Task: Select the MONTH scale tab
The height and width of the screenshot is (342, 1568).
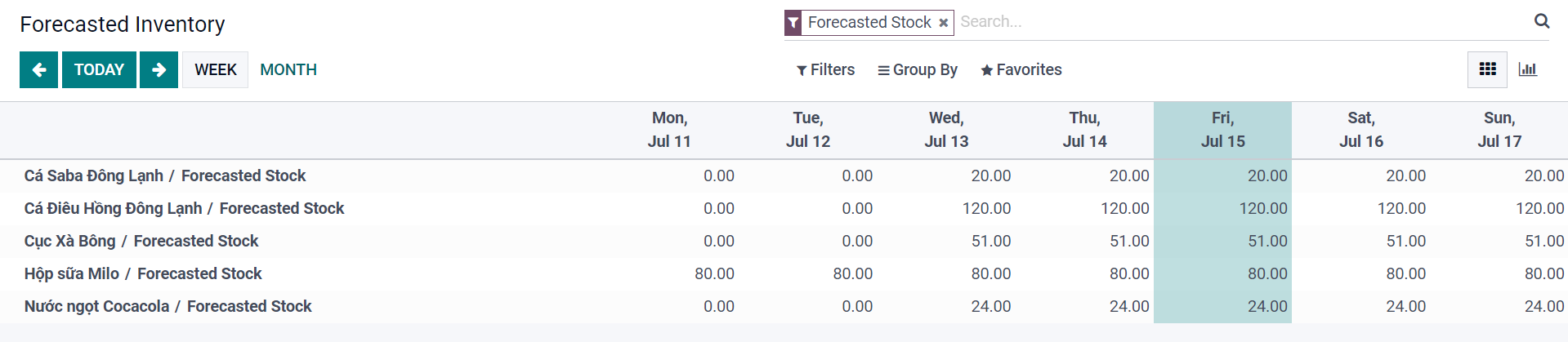Action: click(x=288, y=70)
